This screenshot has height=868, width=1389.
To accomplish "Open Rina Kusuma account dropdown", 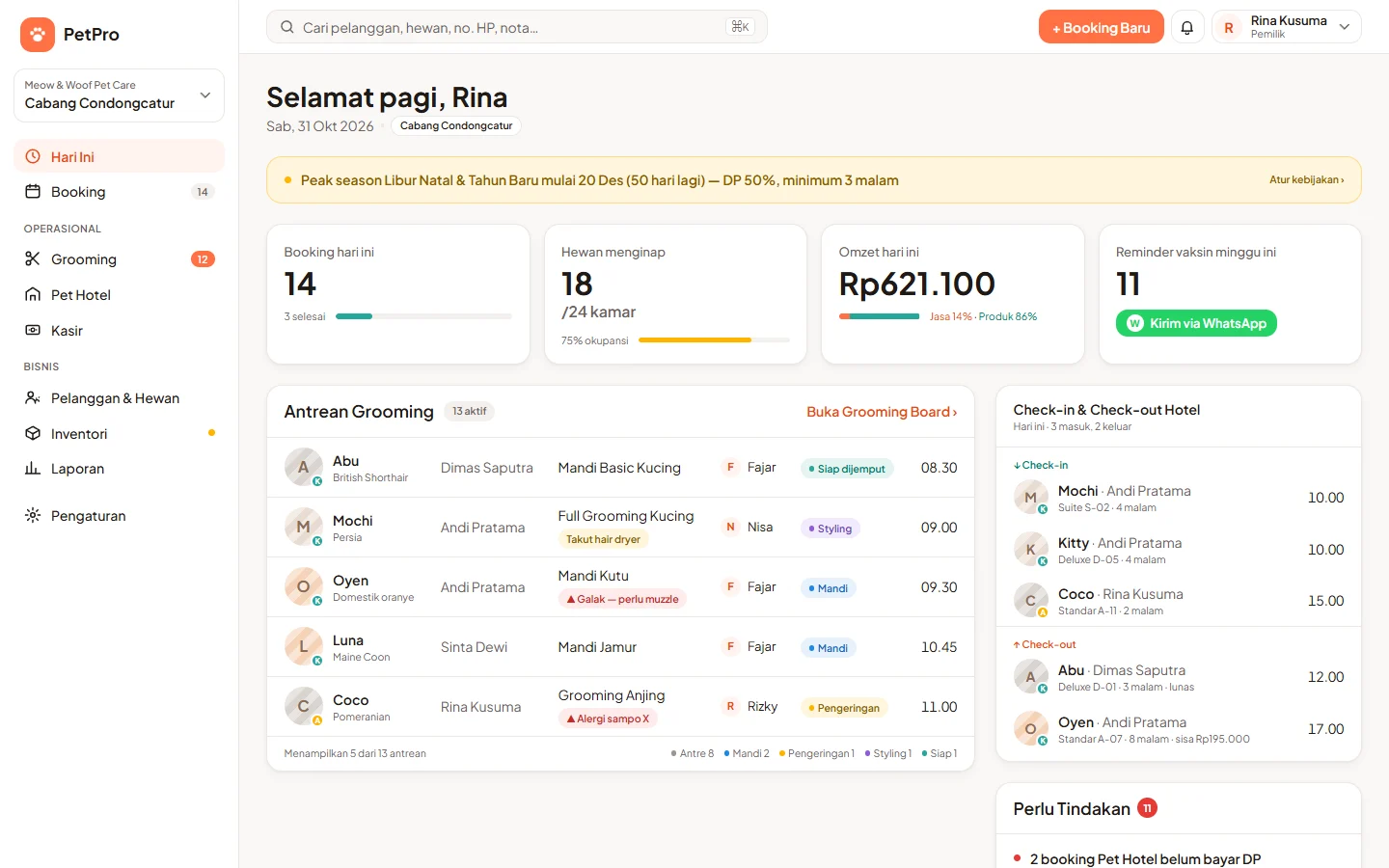I will 1287,27.
